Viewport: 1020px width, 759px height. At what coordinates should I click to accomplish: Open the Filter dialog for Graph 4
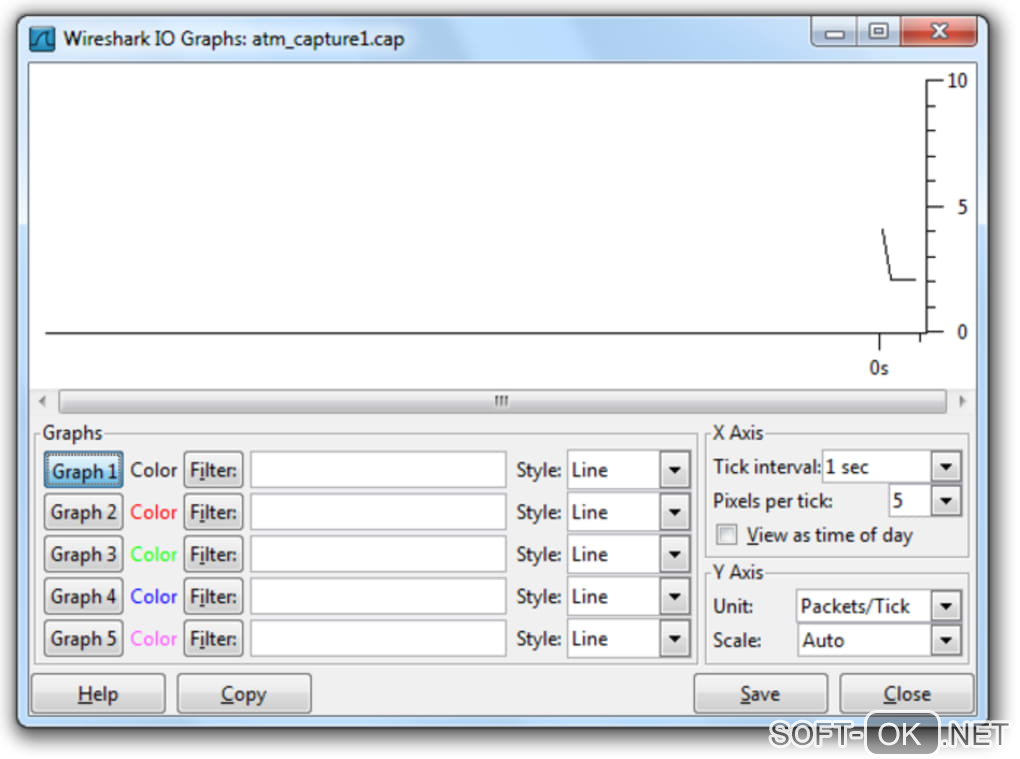click(x=213, y=596)
